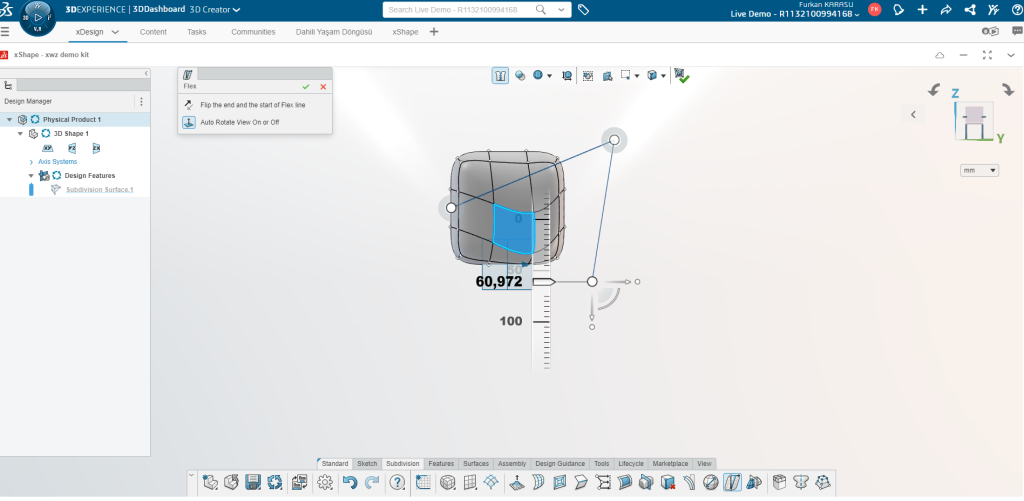Toggle the active Flex tool in toolbar
1024x501 pixels.
pos(732,482)
